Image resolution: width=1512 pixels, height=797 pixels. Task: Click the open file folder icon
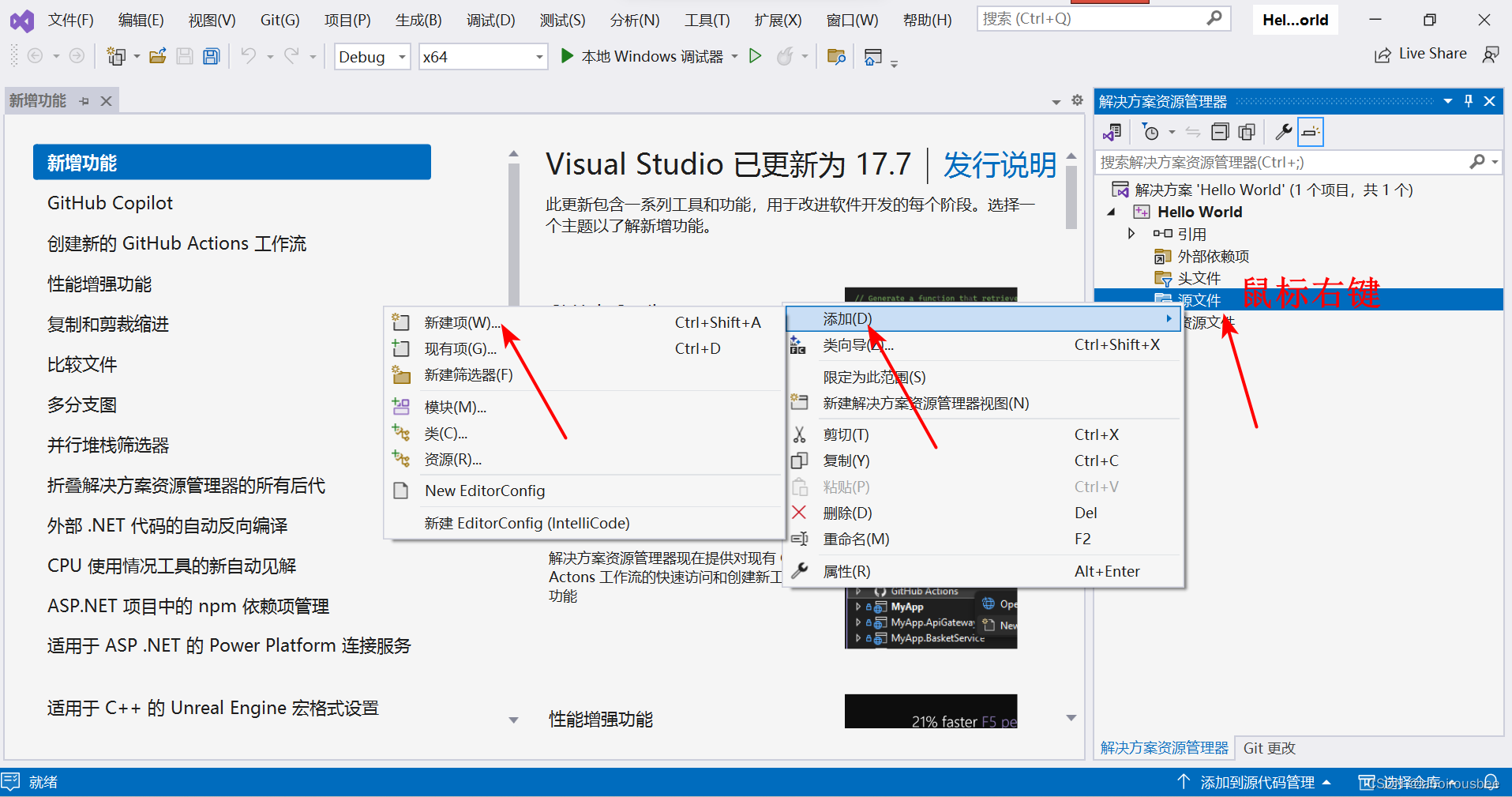[158, 56]
